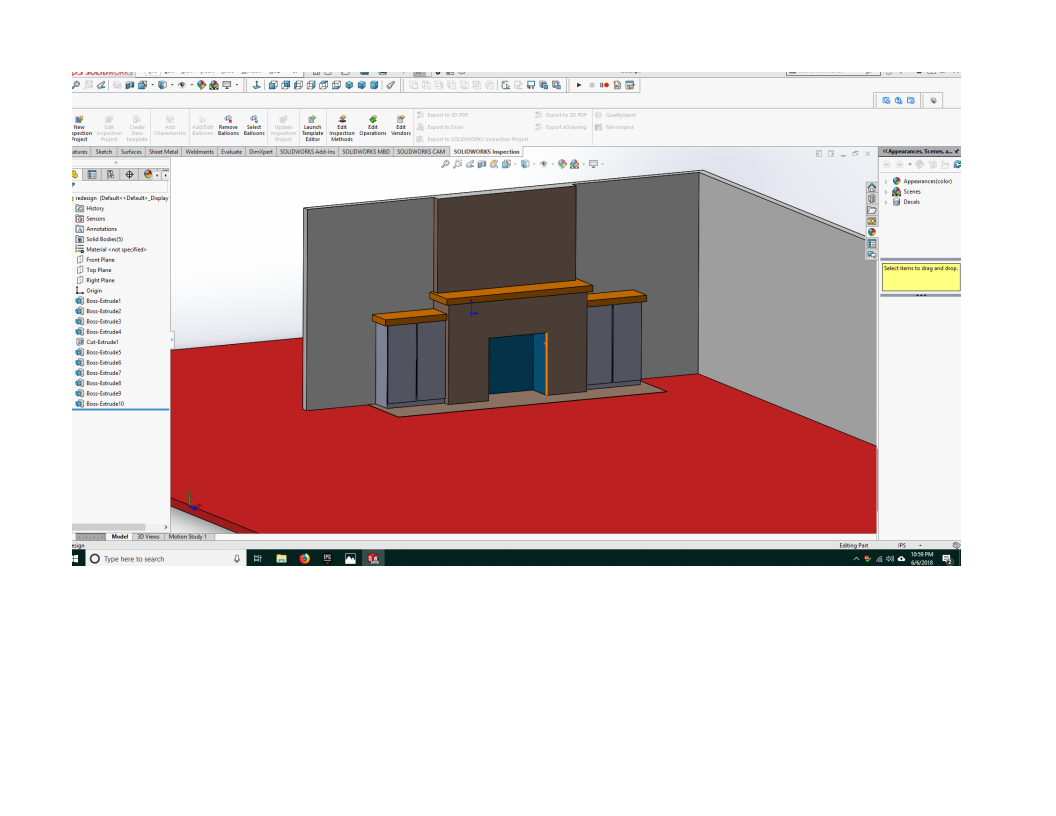Image resolution: width=1056 pixels, height=816 pixels.
Task: Switch to the Sketch tab
Action: tap(104, 151)
